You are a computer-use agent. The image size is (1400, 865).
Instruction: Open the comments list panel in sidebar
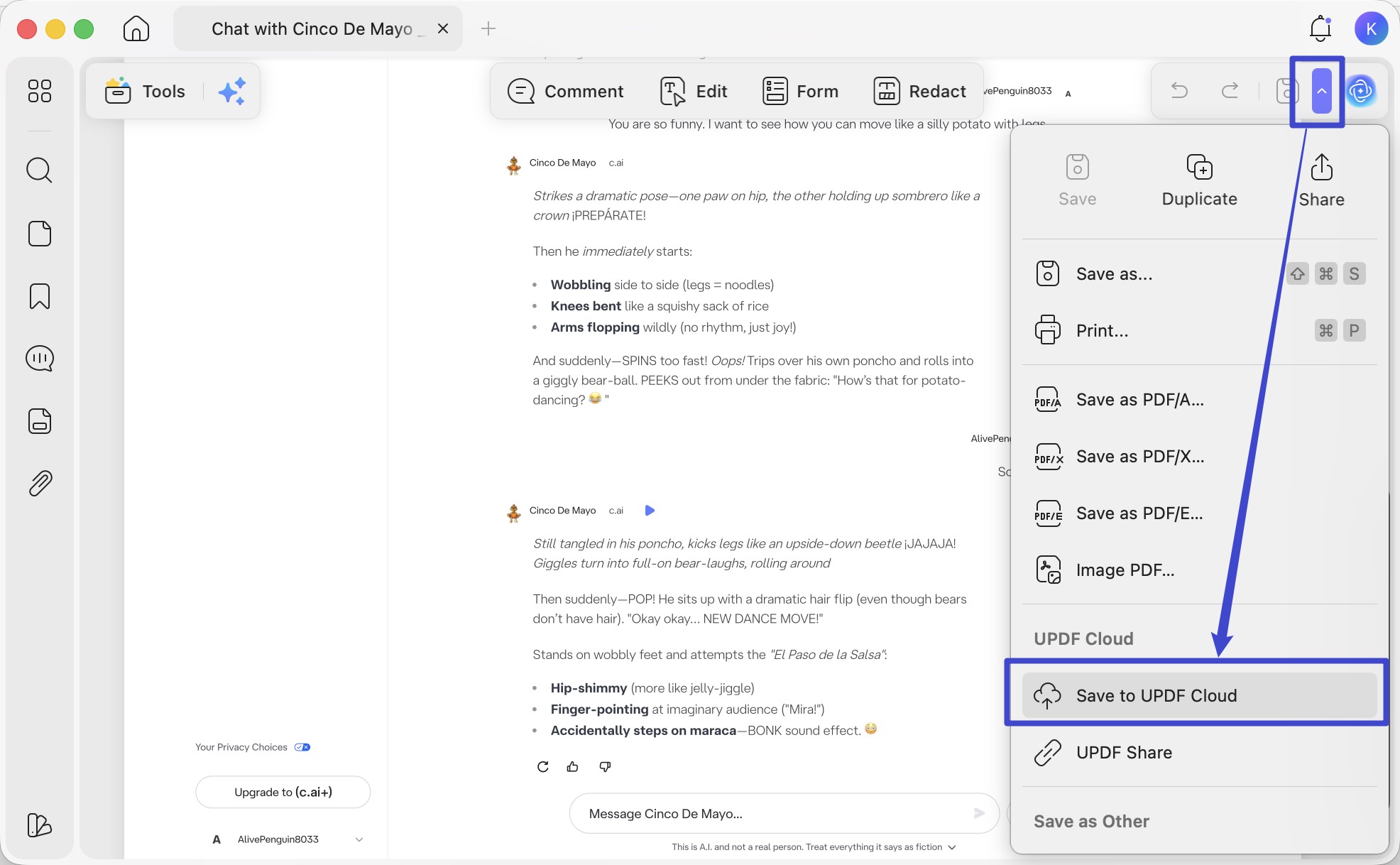click(40, 359)
